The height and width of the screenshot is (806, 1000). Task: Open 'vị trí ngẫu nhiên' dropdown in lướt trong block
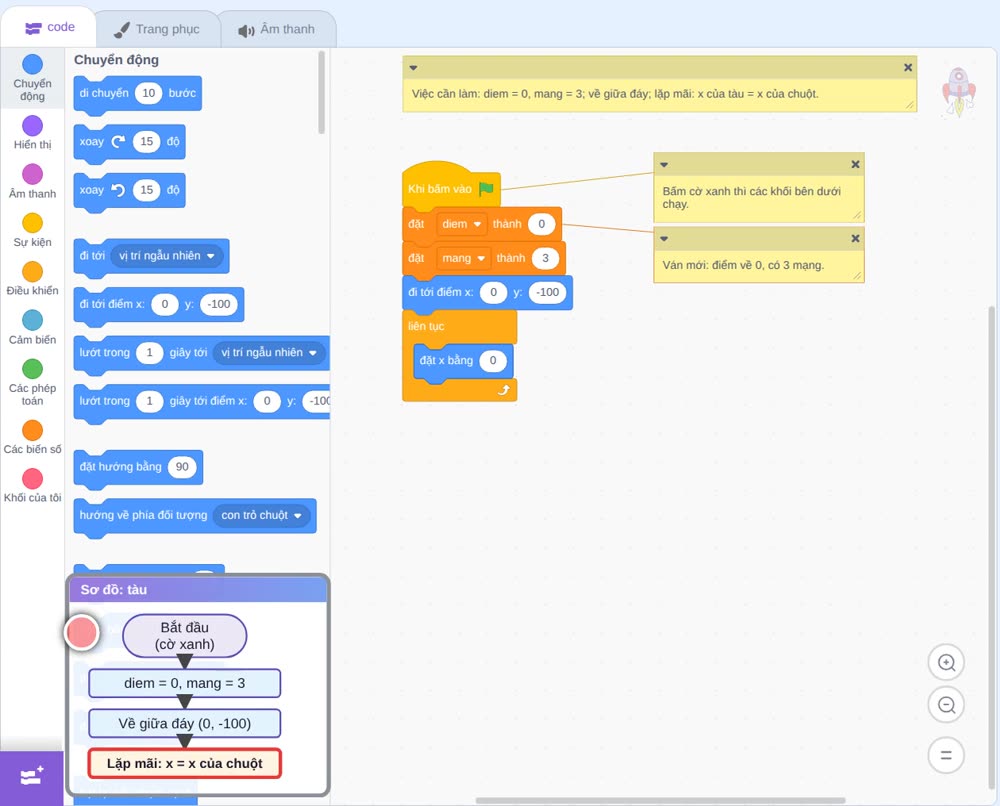click(x=268, y=353)
